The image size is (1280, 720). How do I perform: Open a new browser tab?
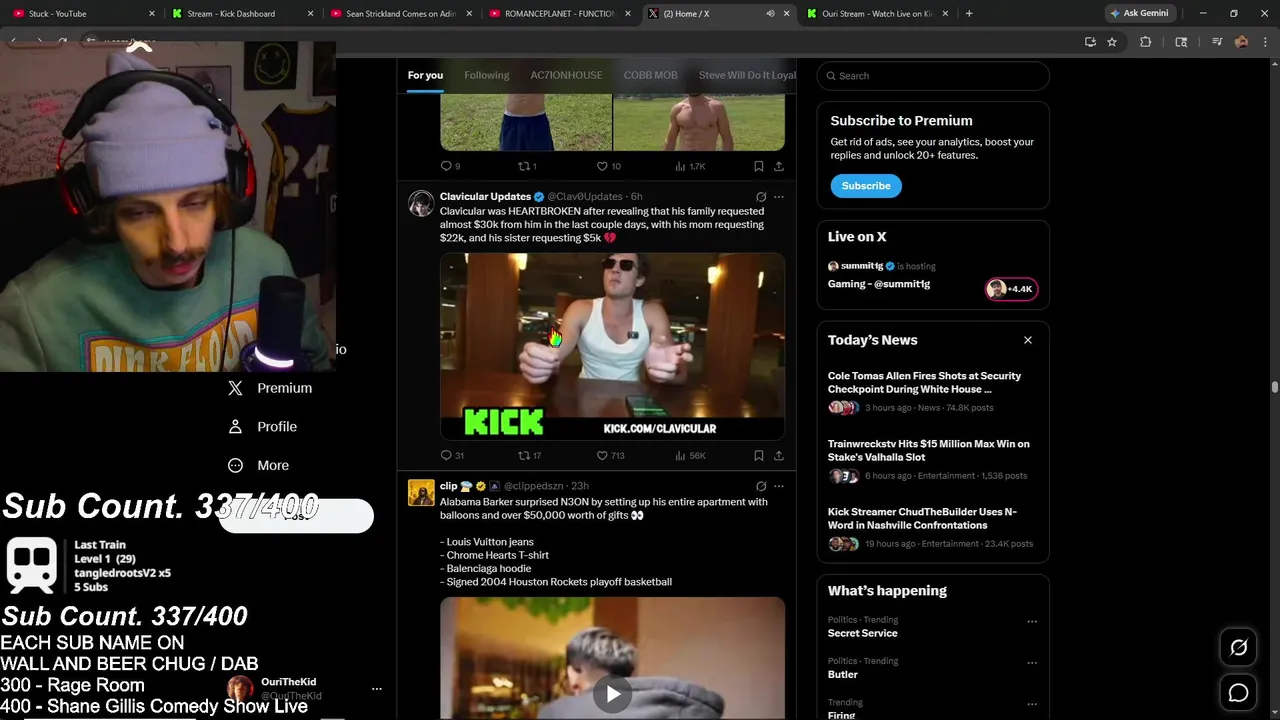pyautogui.click(x=969, y=14)
